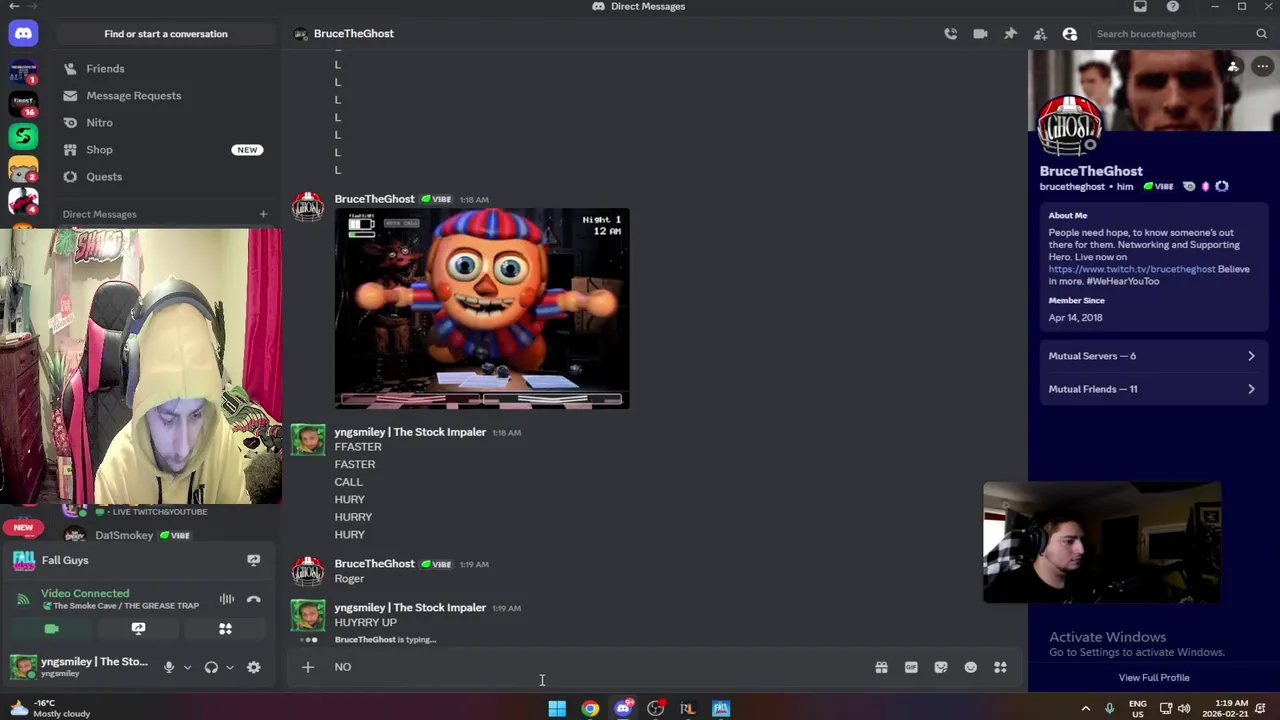The image size is (1280, 720).
Task: Click the search magnifier icon
Action: (1261, 34)
